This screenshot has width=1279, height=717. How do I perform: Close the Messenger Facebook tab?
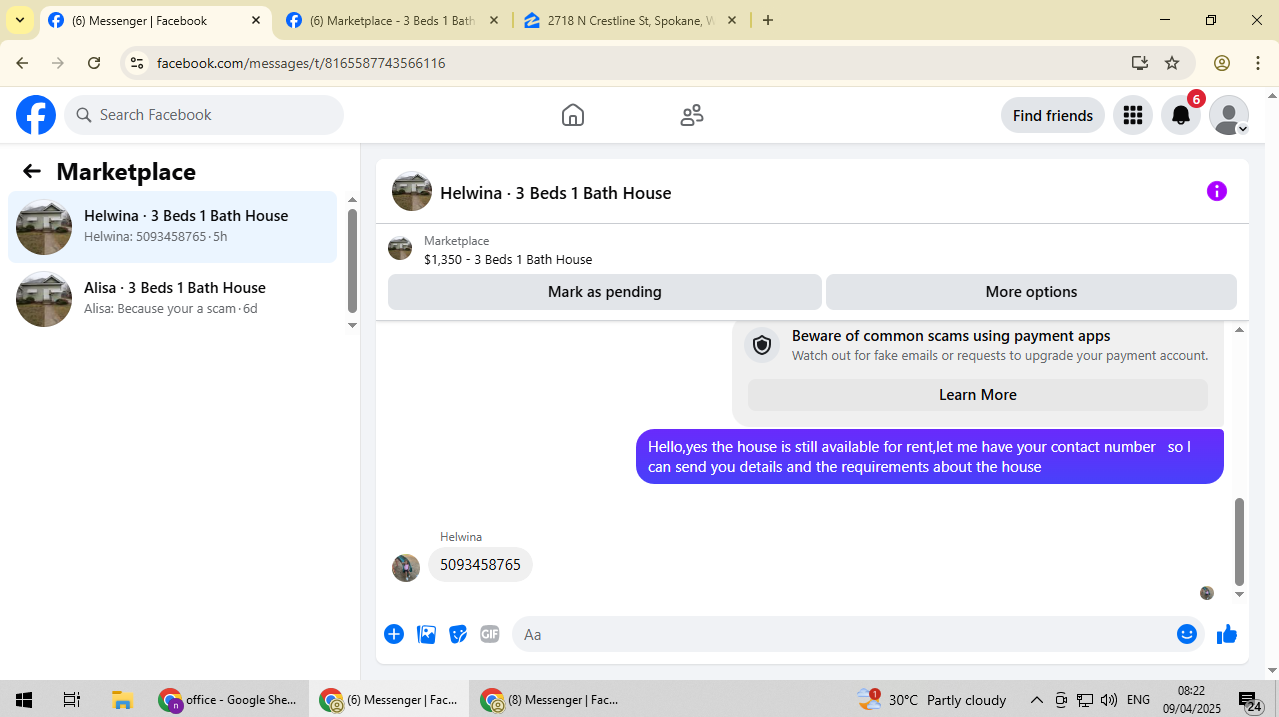tap(256, 20)
